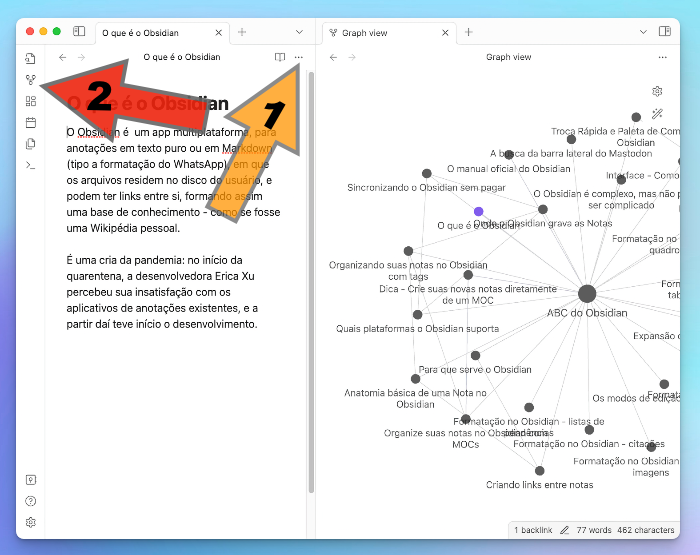The height and width of the screenshot is (555, 700).
Task: Open daily note calendar icon
Action: pos(30,123)
